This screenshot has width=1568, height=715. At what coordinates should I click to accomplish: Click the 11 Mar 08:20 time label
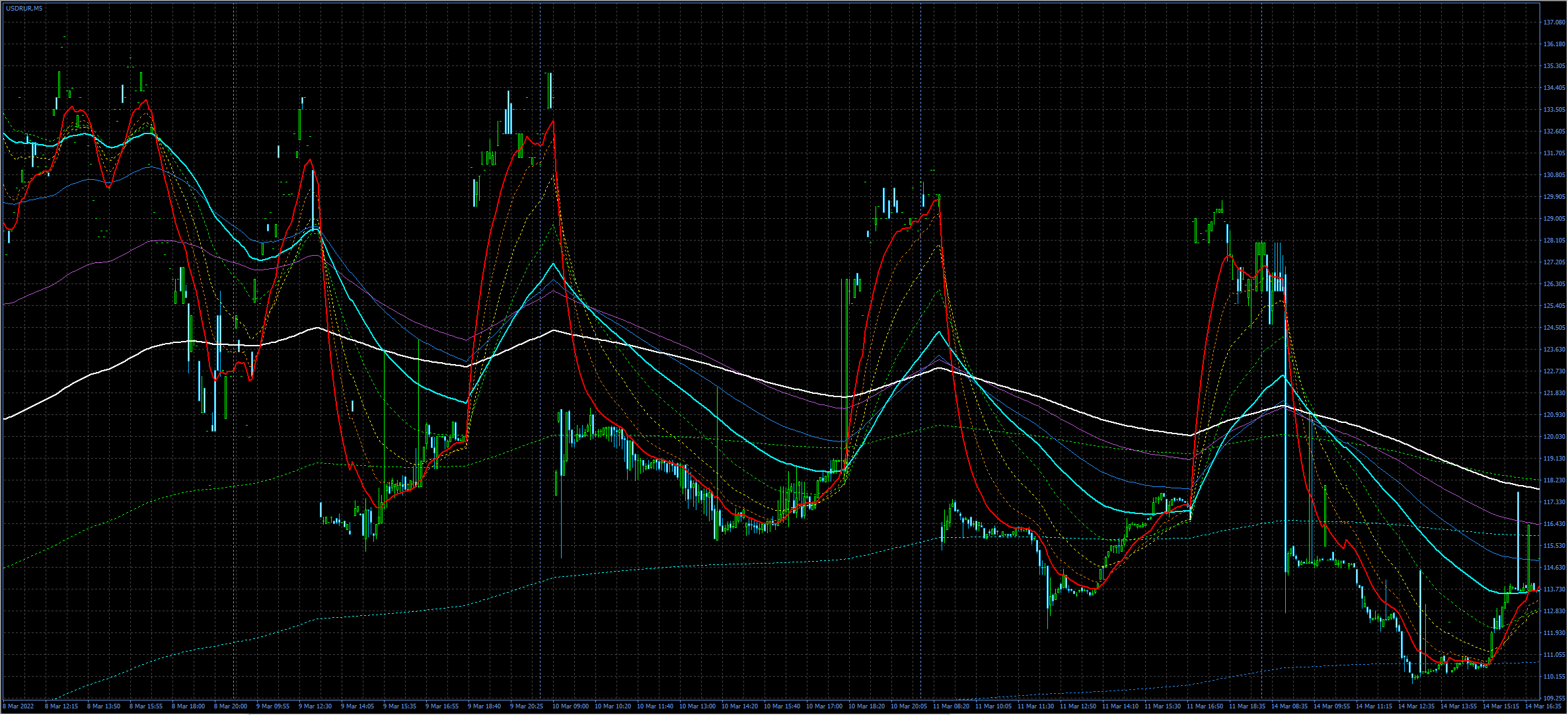[x=951, y=706]
